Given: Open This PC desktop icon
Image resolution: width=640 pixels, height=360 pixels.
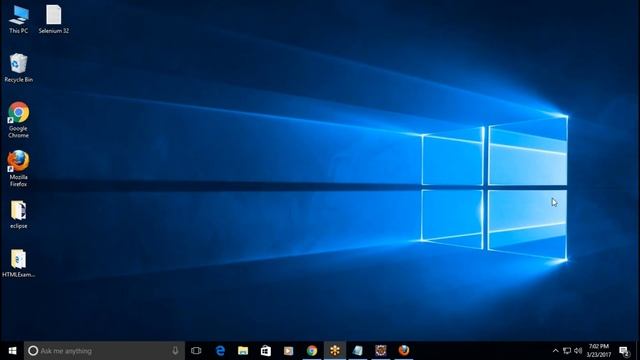Looking at the screenshot, I should click(x=18, y=19).
